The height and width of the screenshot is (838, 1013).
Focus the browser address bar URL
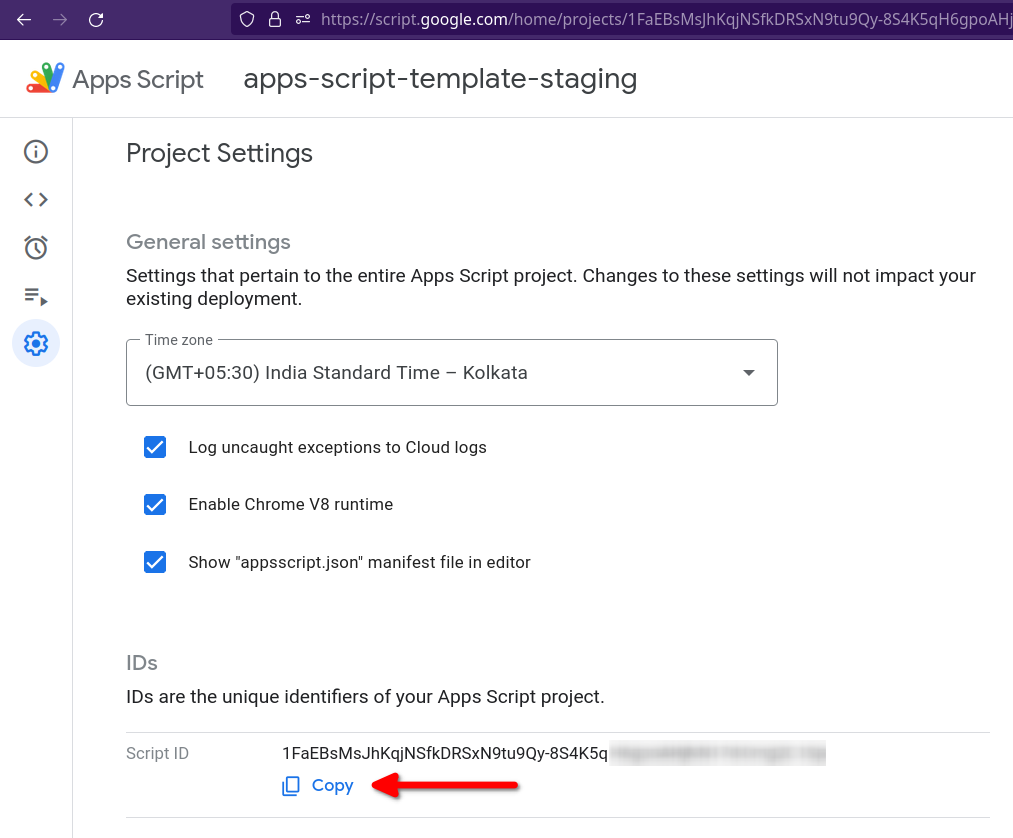coord(665,19)
